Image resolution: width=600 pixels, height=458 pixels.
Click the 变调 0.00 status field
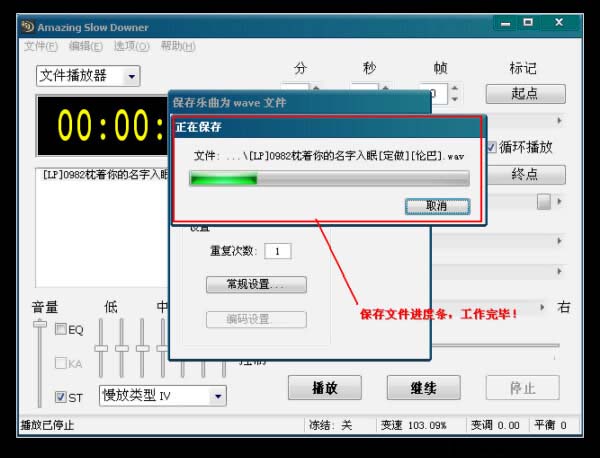495,425
